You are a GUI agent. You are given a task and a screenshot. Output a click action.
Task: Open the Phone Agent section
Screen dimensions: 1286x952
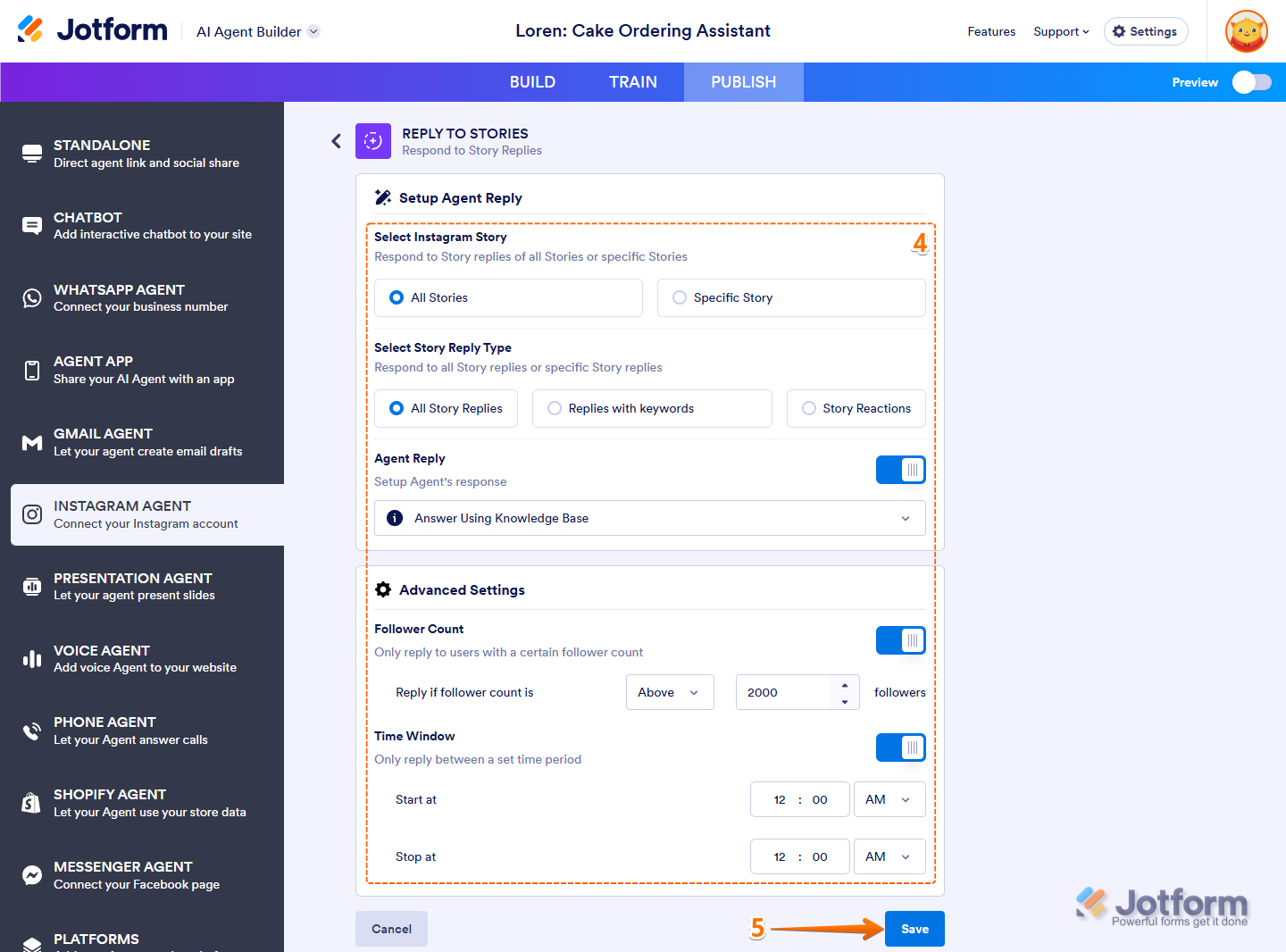tap(147, 731)
